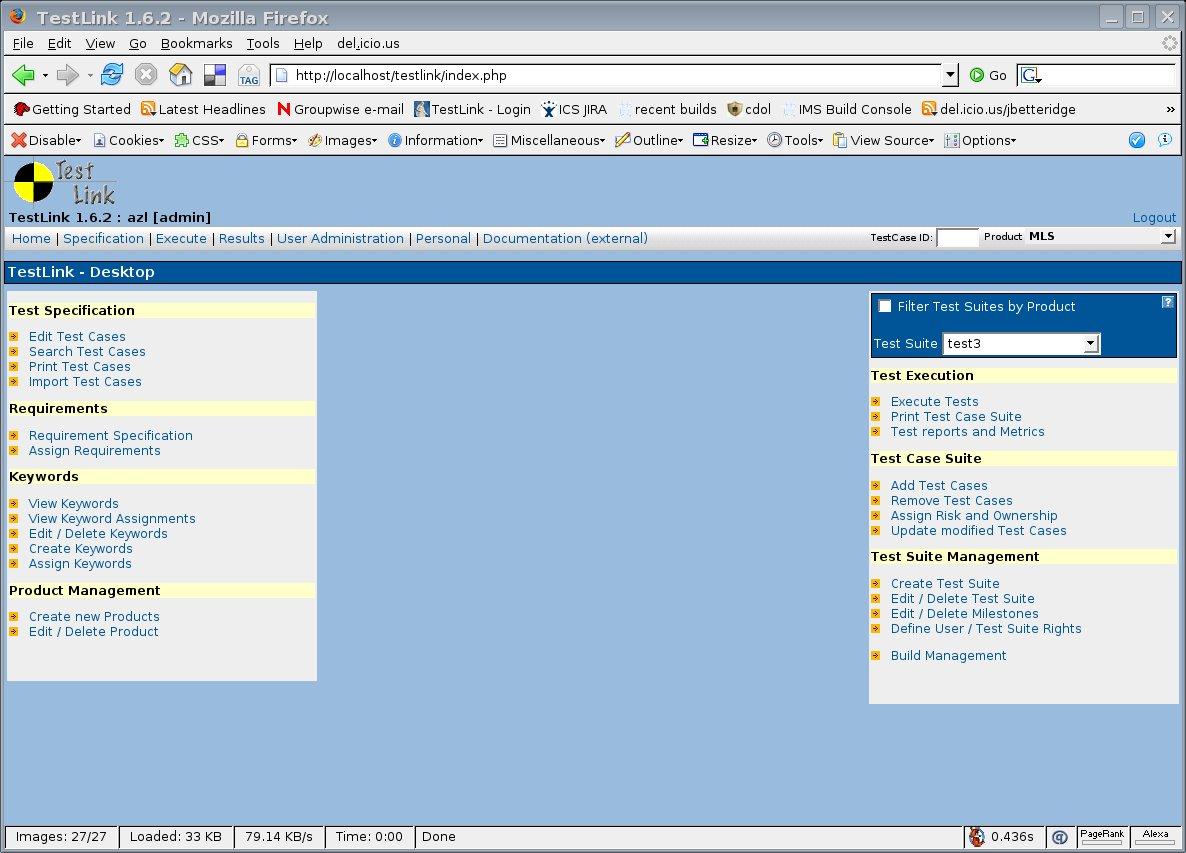1186x853 pixels.
Task: Click the Logout link
Action: [x=1154, y=218]
